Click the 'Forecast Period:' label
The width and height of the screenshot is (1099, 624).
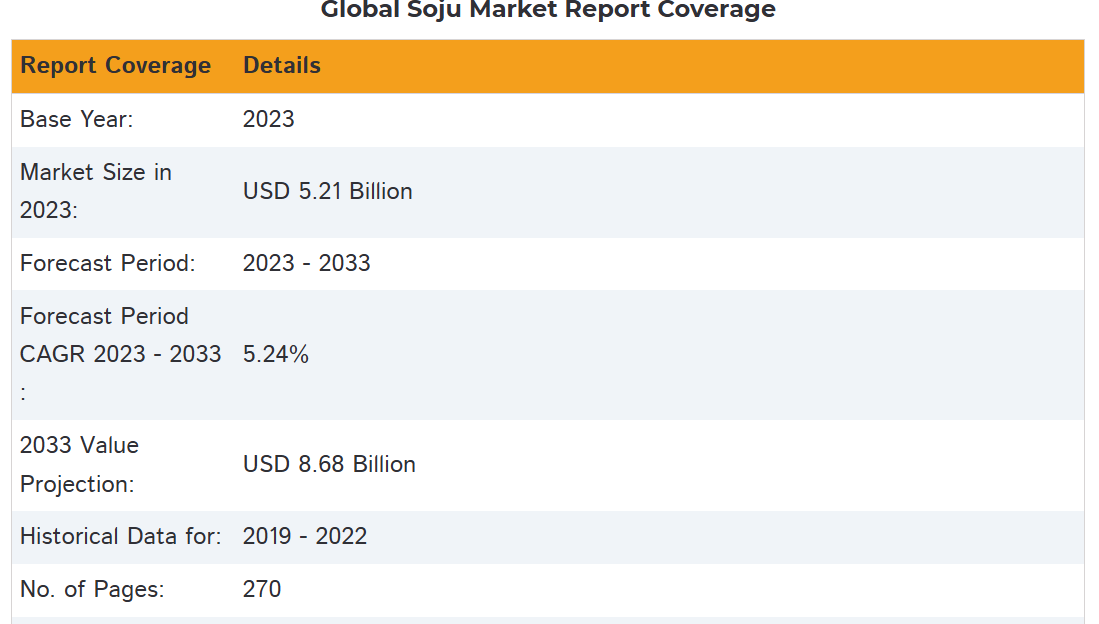108,263
